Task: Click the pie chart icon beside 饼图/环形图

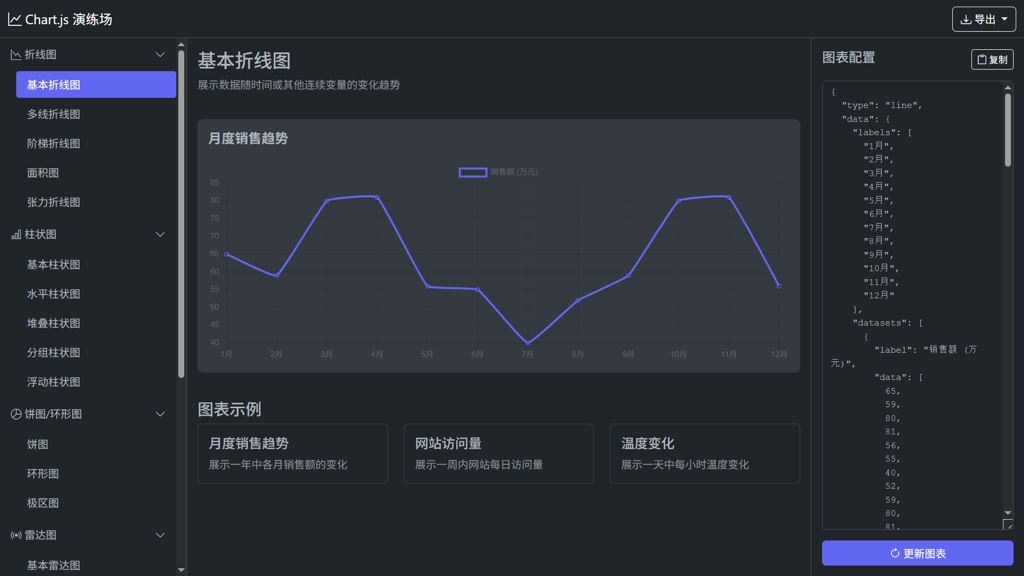Action: 16,414
